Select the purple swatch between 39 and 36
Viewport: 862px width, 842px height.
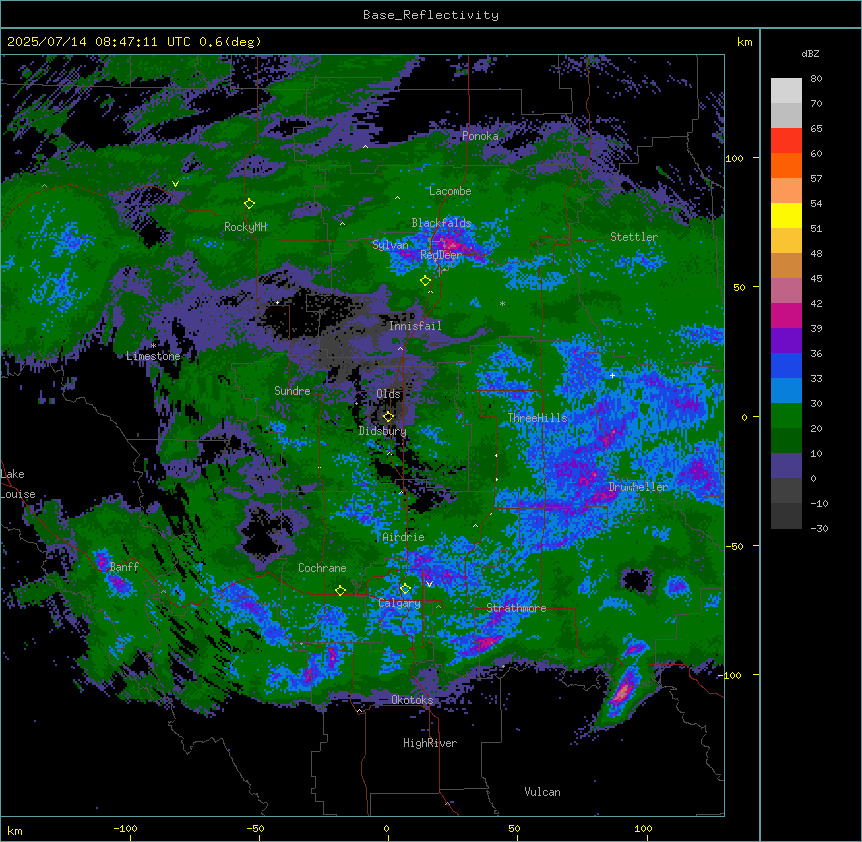pyautogui.click(x=786, y=341)
